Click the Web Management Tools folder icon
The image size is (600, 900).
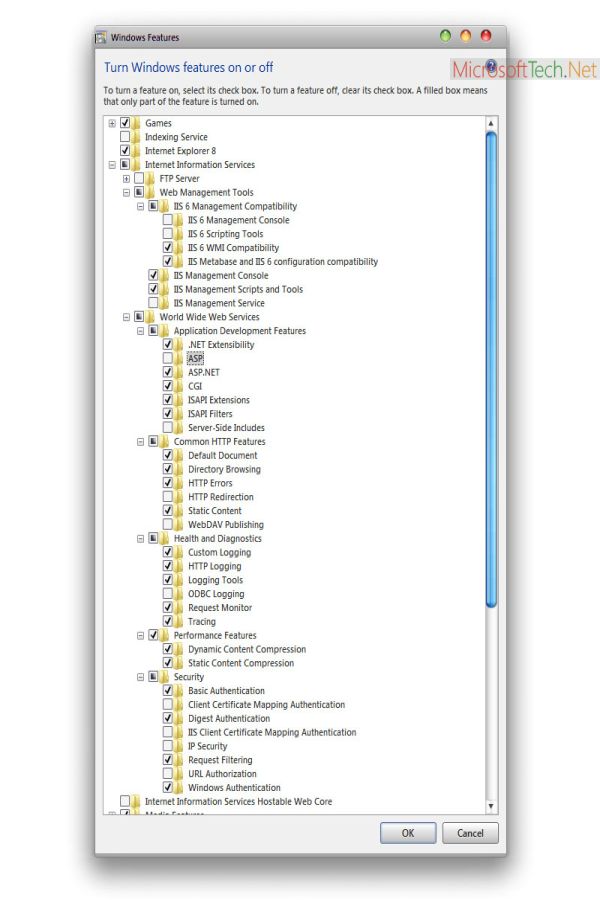(150, 192)
